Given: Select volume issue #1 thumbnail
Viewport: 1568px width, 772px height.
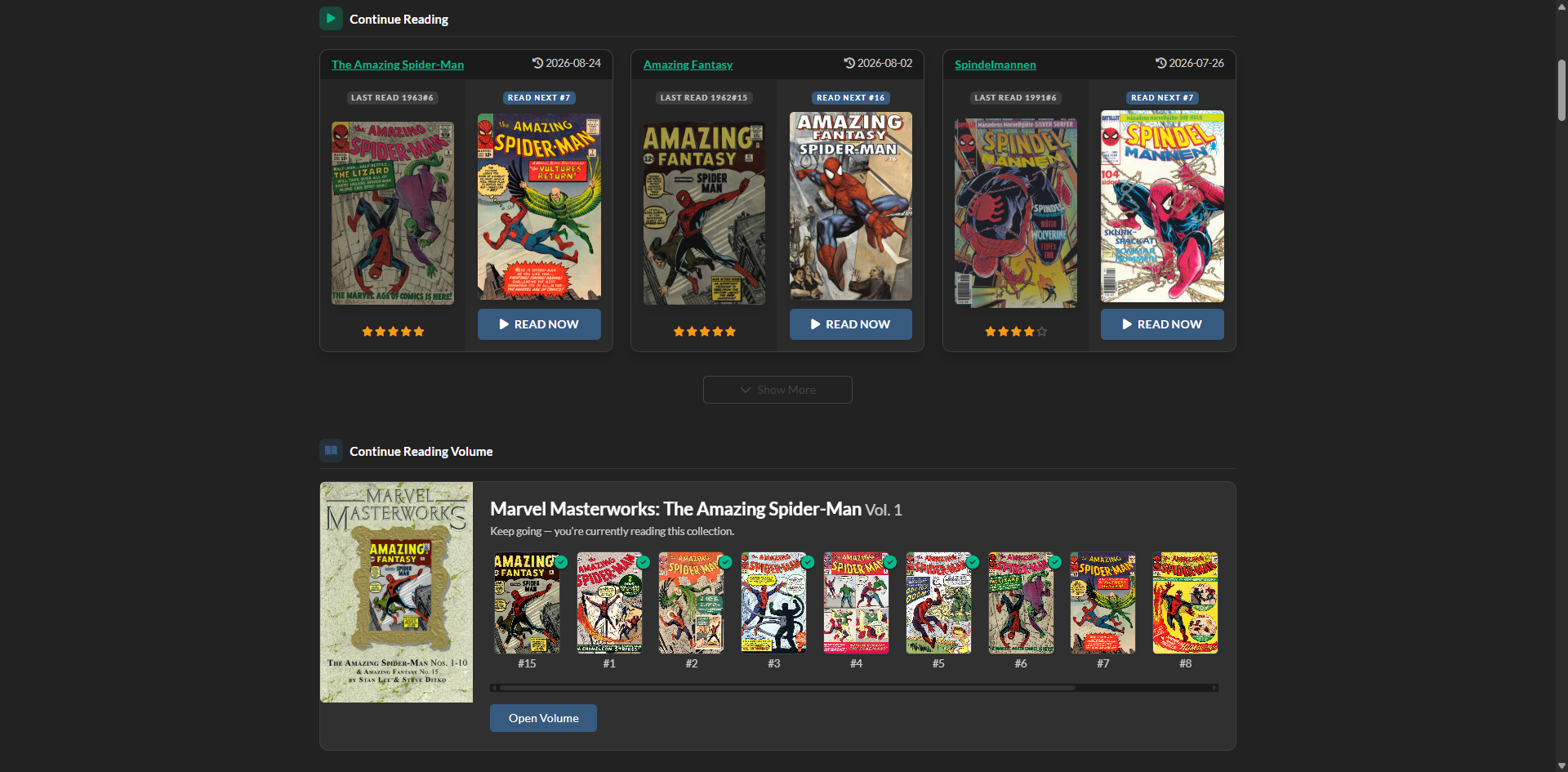Looking at the screenshot, I should tap(609, 603).
